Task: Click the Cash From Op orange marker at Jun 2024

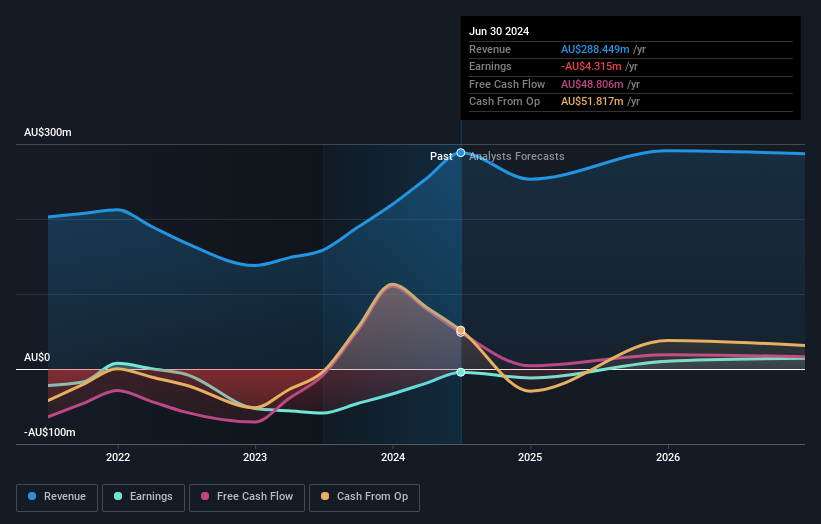Action: [461, 330]
